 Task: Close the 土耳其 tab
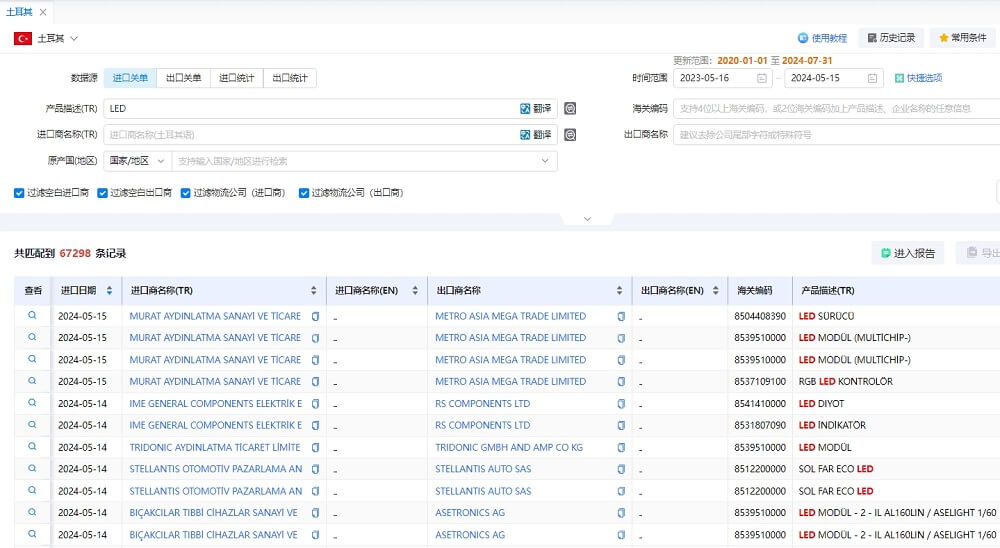[x=43, y=12]
